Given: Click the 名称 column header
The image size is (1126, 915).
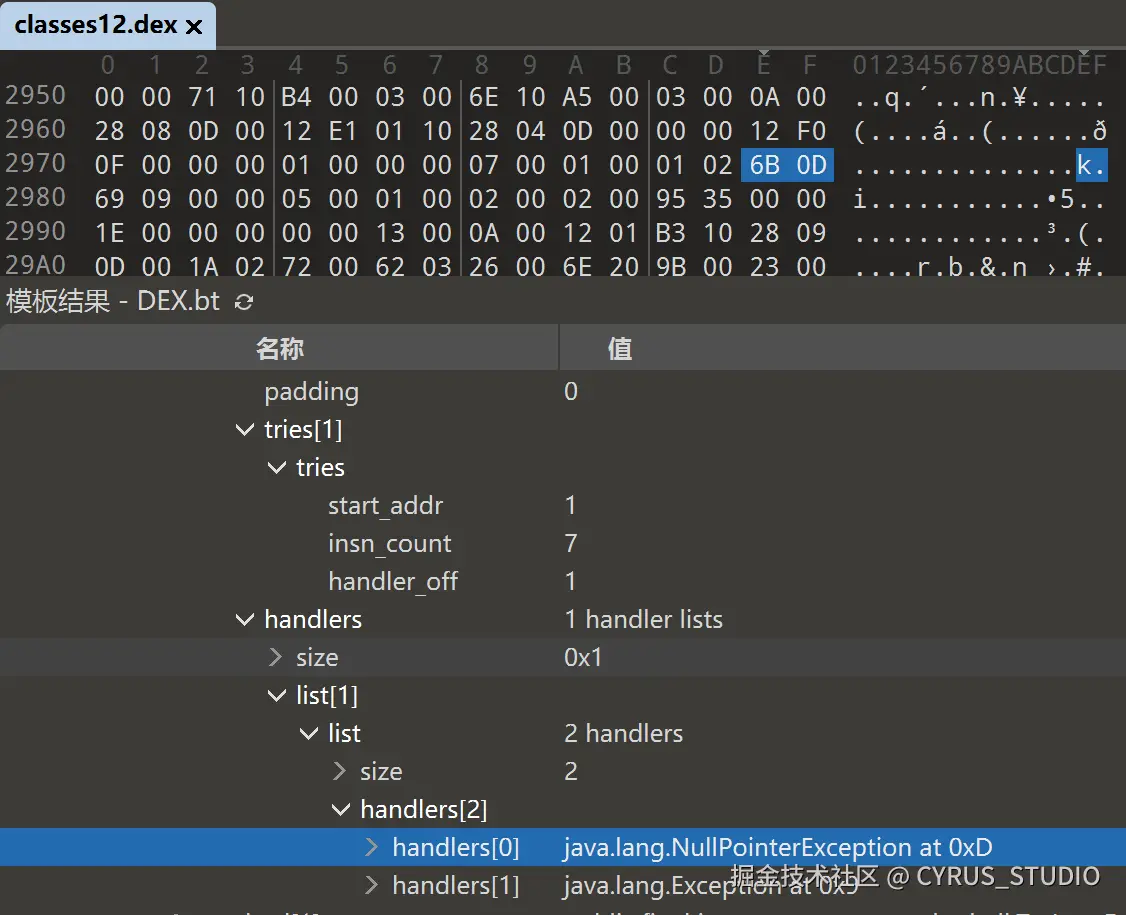Looking at the screenshot, I should [x=279, y=349].
